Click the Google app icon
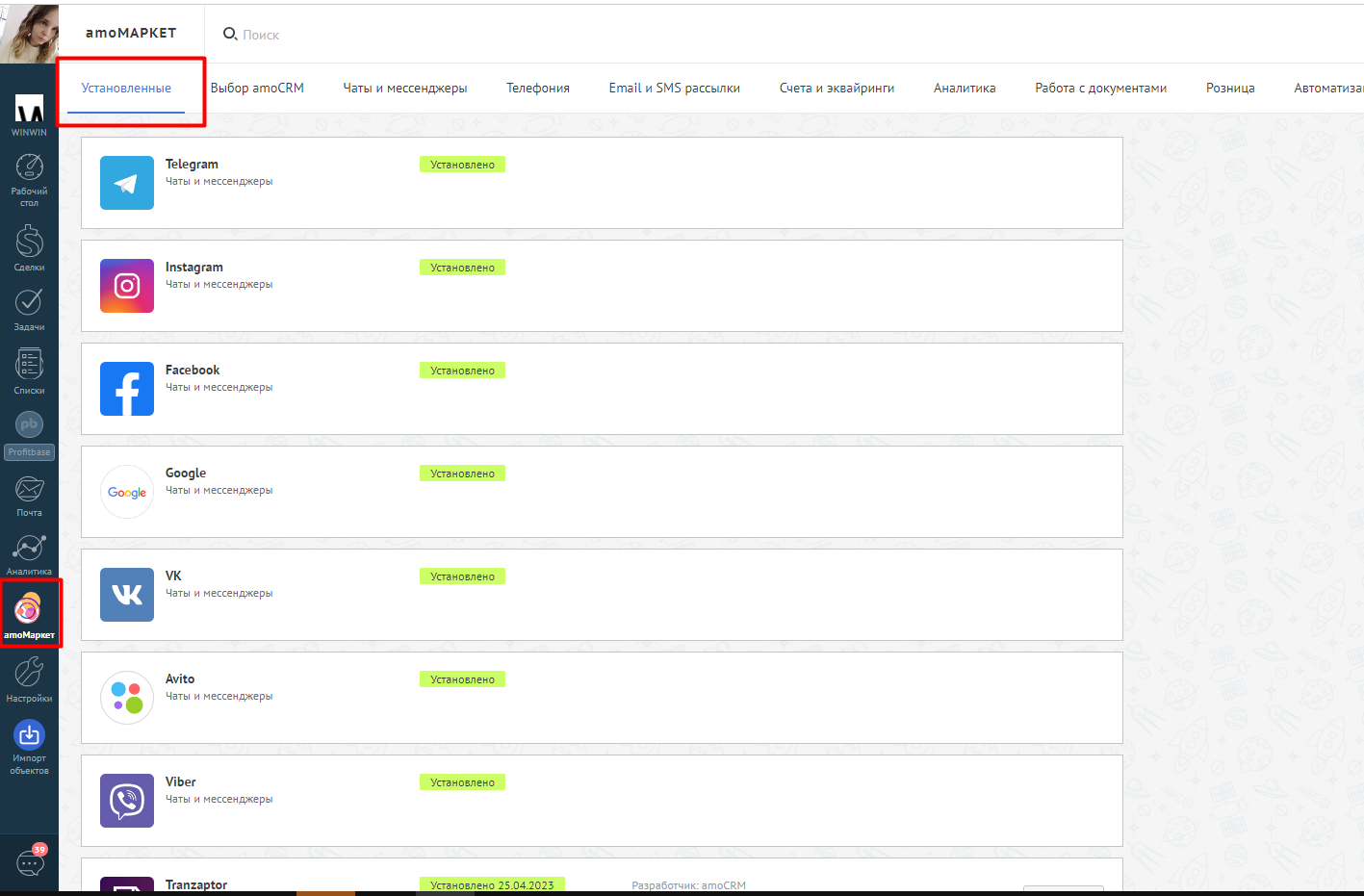The width and height of the screenshot is (1364, 896). (x=127, y=492)
